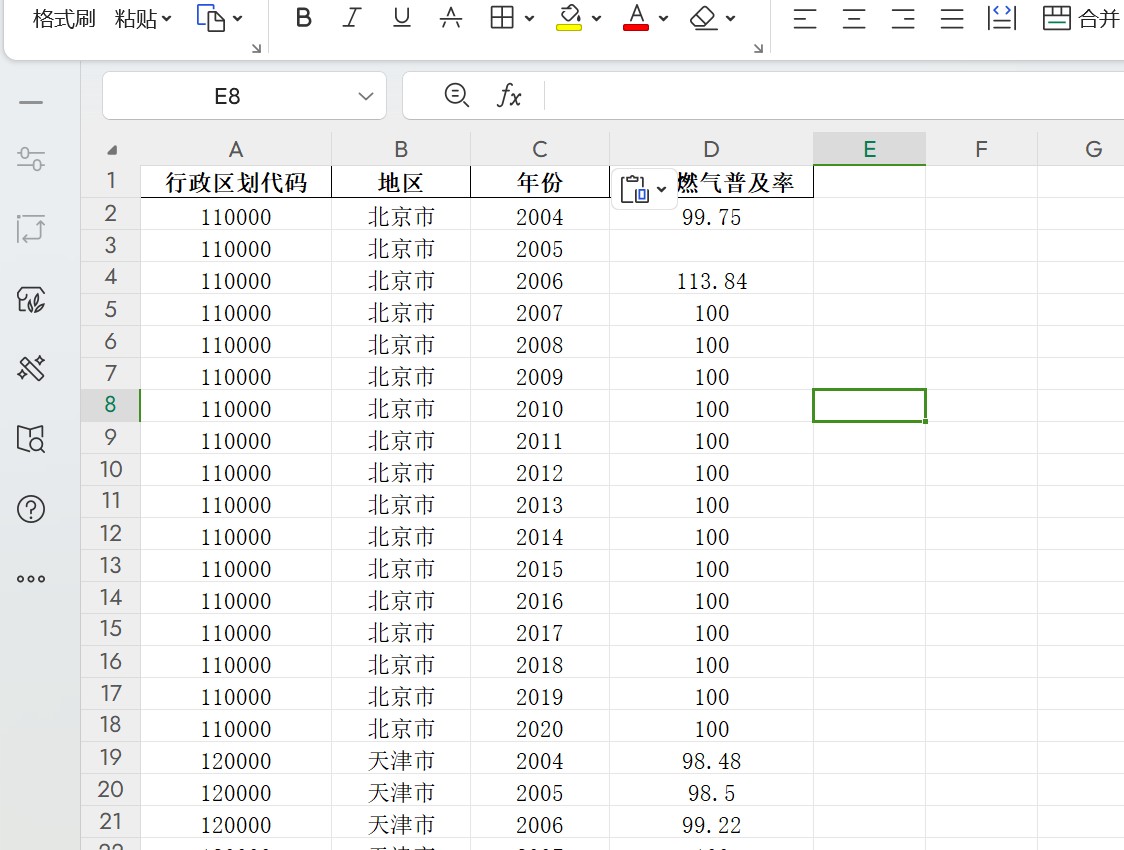Click the zoom search icon in formula bar

pyautogui.click(x=457, y=95)
